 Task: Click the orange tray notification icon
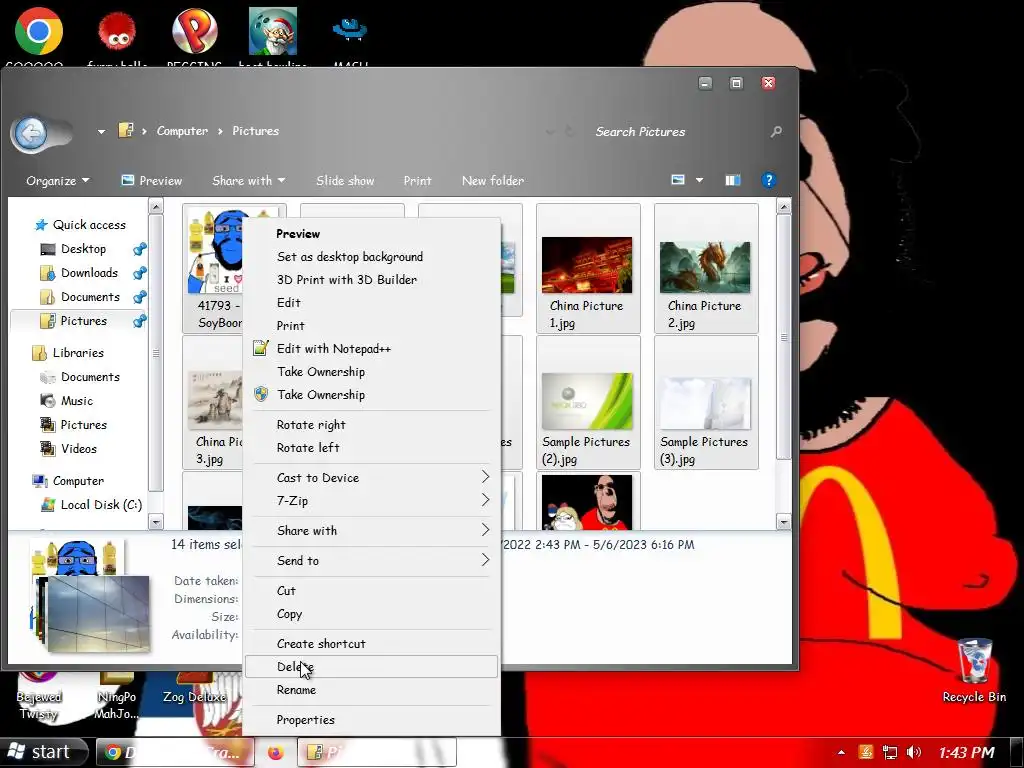[x=866, y=752]
